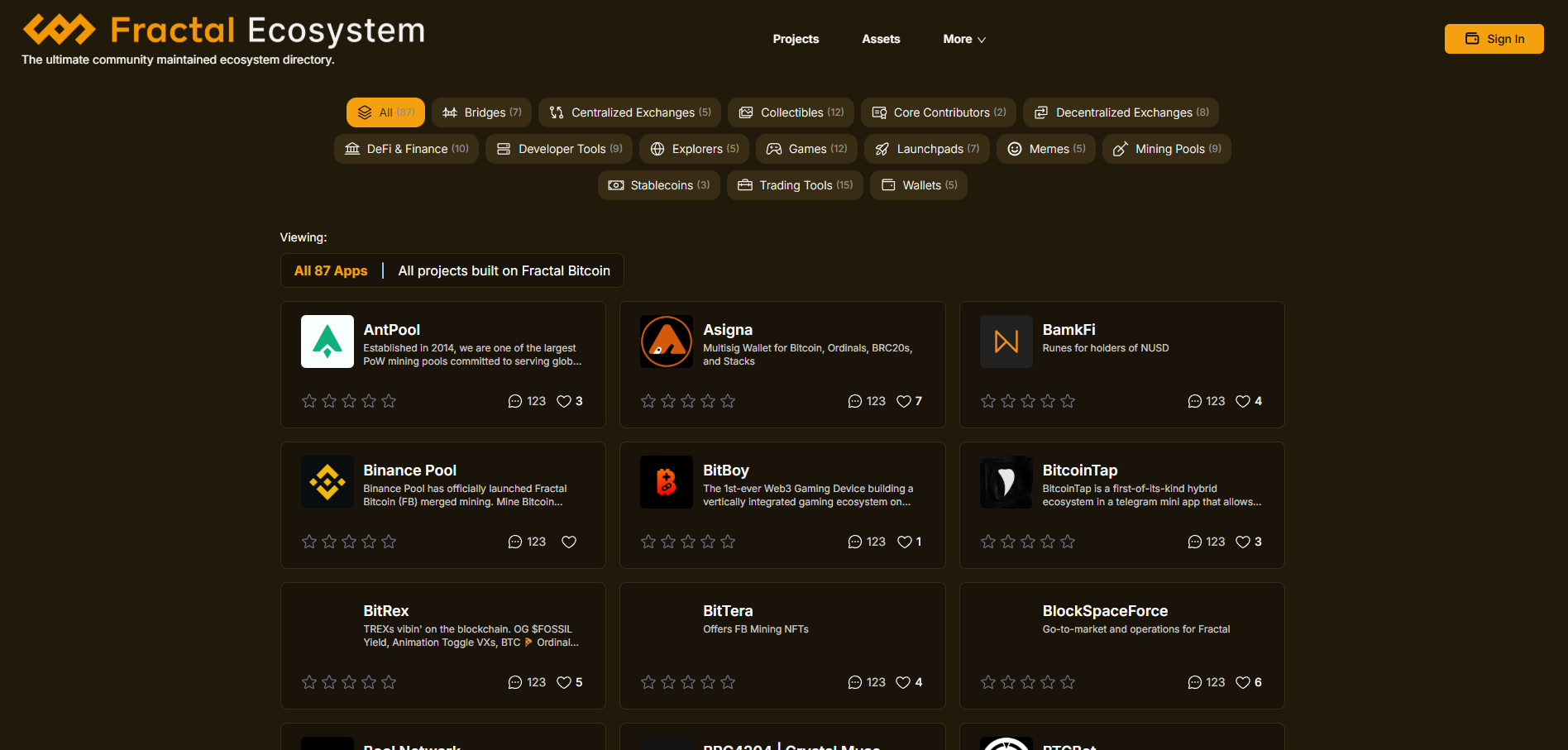Click the Binance Pool logo
Image resolution: width=1568 pixels, height=750 pixels.
[327, 482]
